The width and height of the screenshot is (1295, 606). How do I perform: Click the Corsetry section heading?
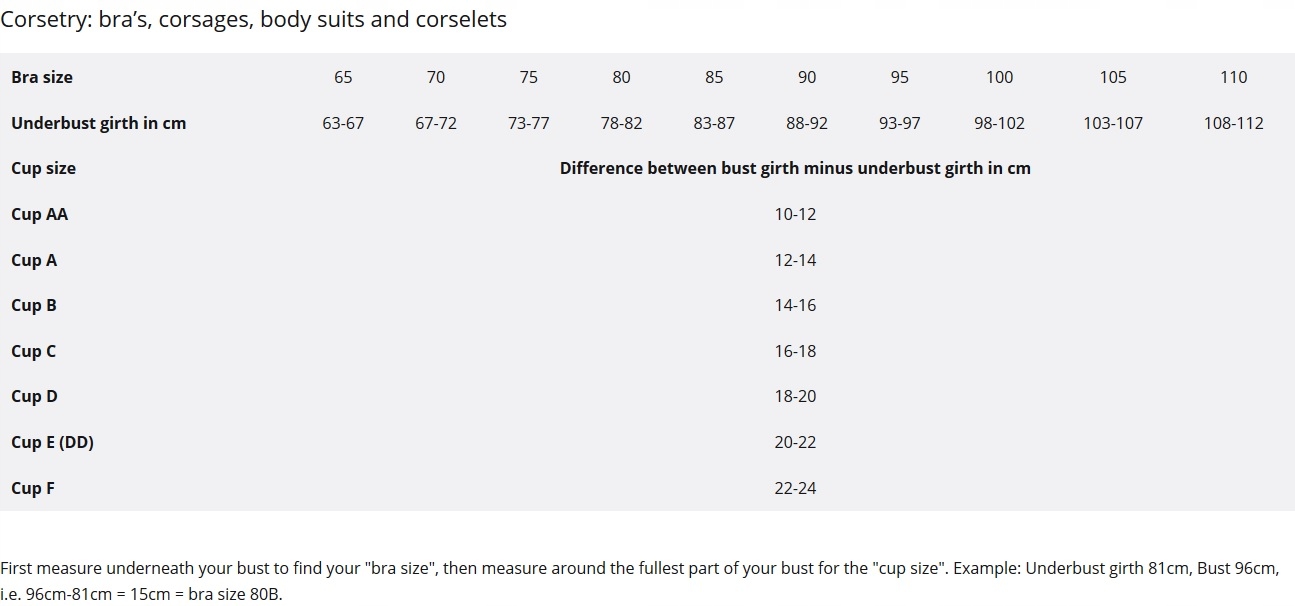[254, 19]
